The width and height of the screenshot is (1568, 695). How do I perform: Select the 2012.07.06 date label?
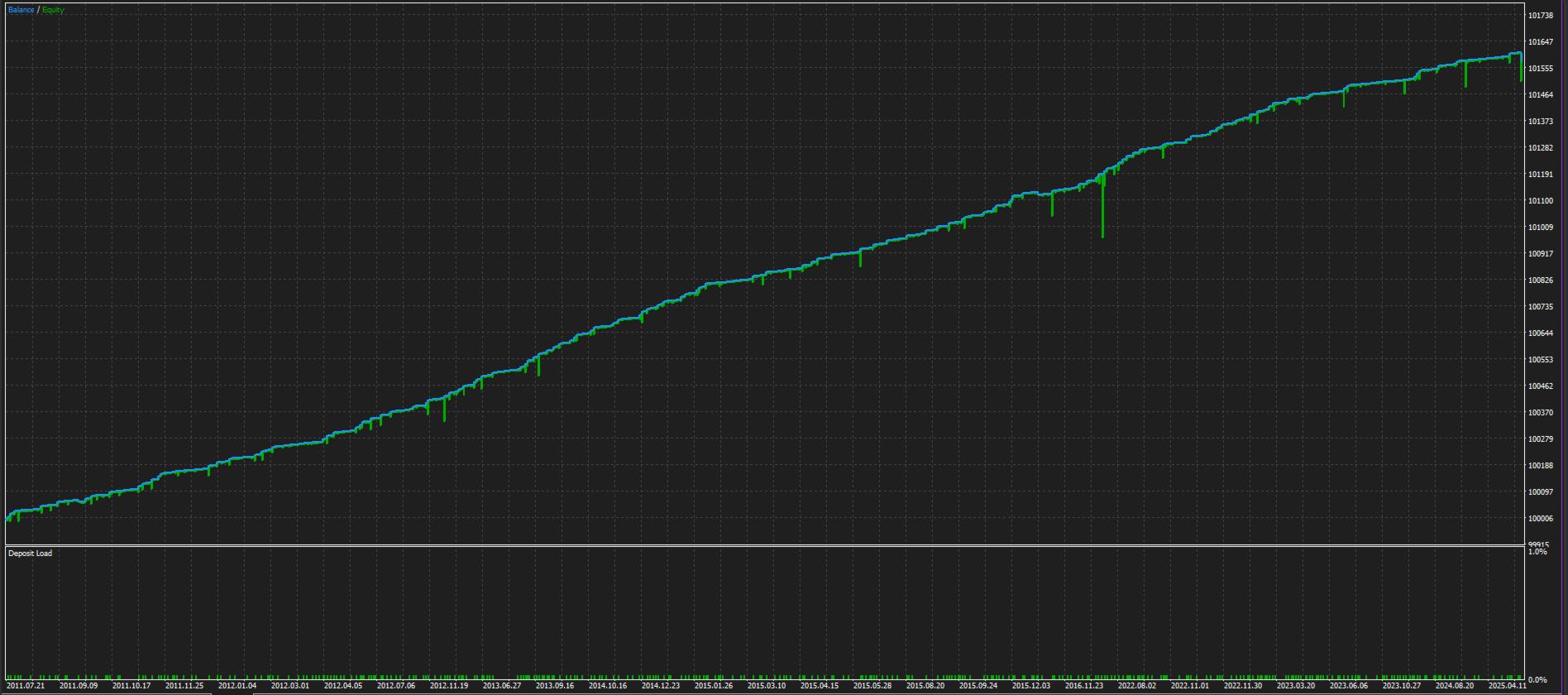coord(396,686)
